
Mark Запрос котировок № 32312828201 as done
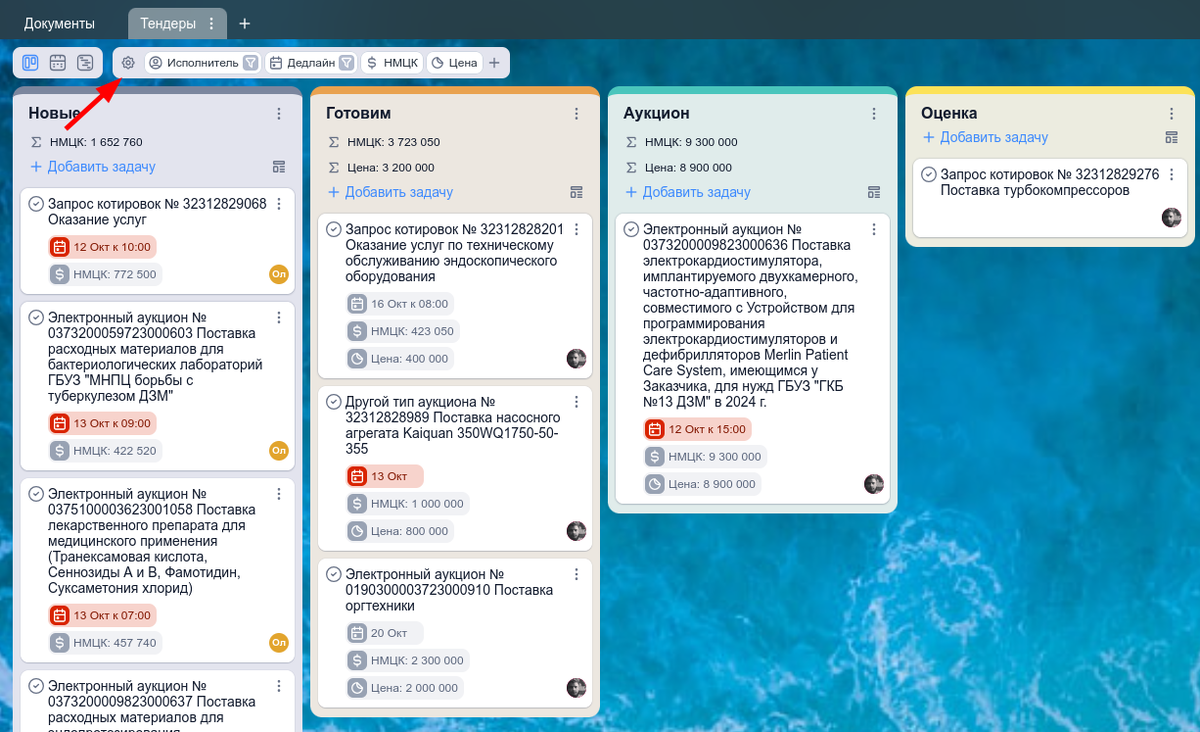[334, 229]
